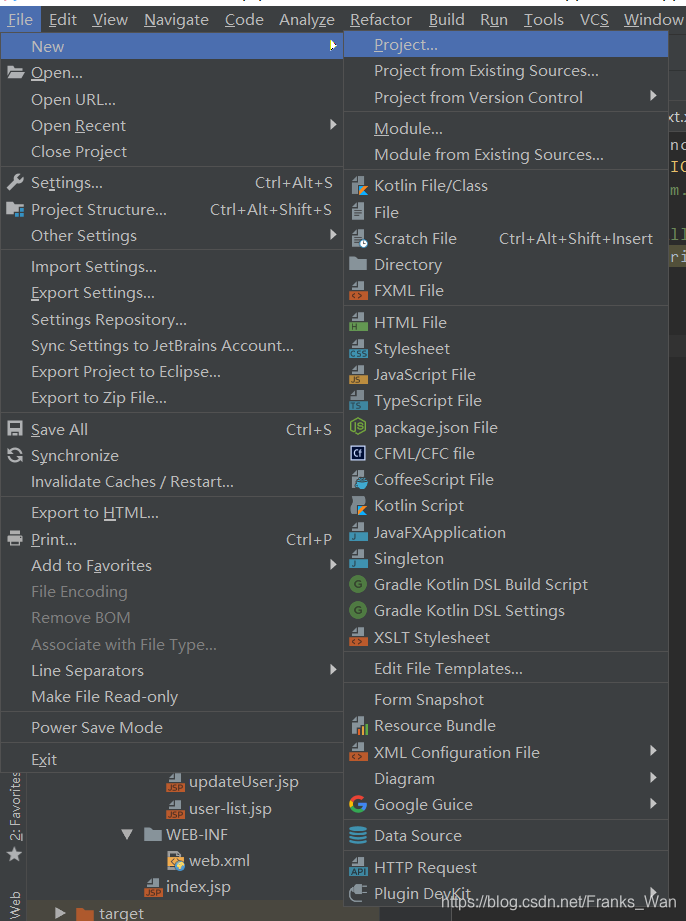Screen dimensions: 686x921
Task: Click the Data Source database icon
Action: click(x=358, y=835)
